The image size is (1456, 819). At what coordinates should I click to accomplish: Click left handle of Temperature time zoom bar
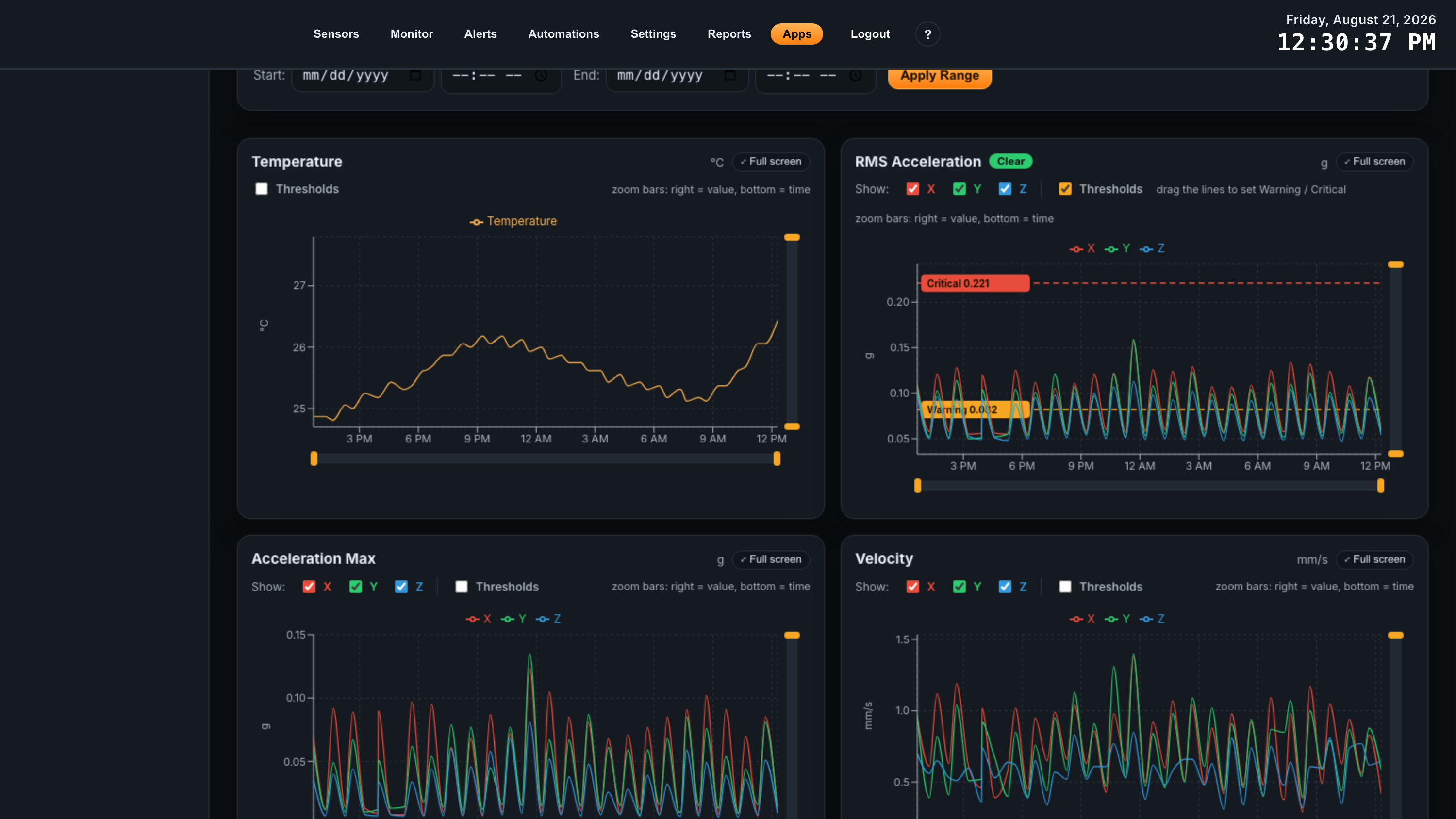(x=314, y=459)
